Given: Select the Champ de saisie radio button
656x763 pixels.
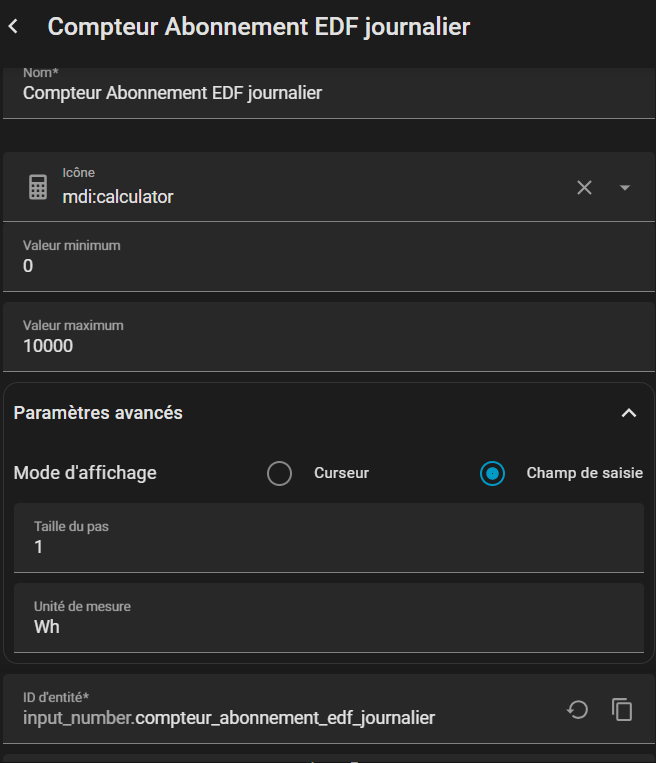Looking at the screenshot, I should [x=492, y=473].
